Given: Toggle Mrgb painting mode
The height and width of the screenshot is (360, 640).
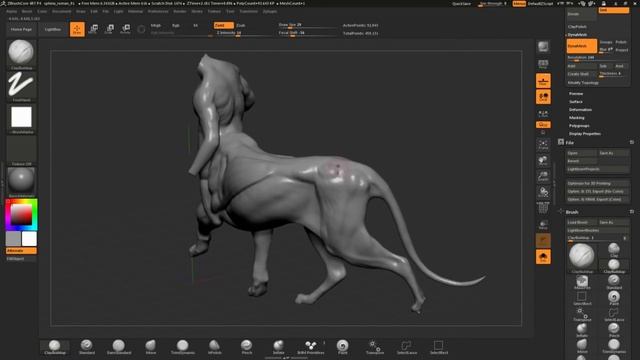Looking at the screenshot, I should point(156,25).
